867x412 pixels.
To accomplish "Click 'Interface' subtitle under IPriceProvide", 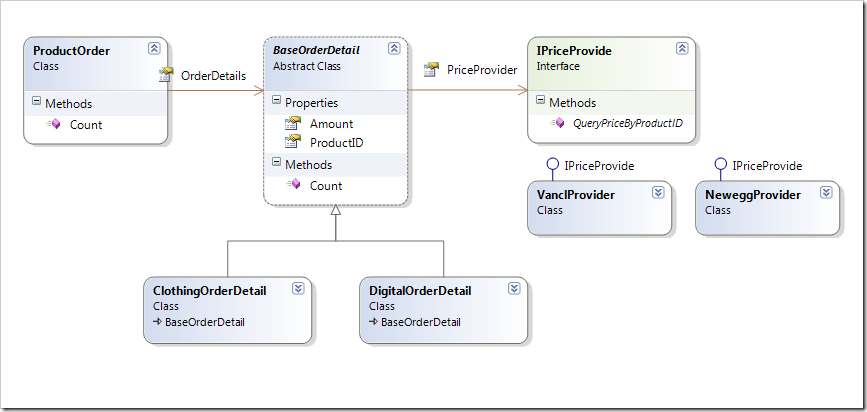I will click(558, 66).
